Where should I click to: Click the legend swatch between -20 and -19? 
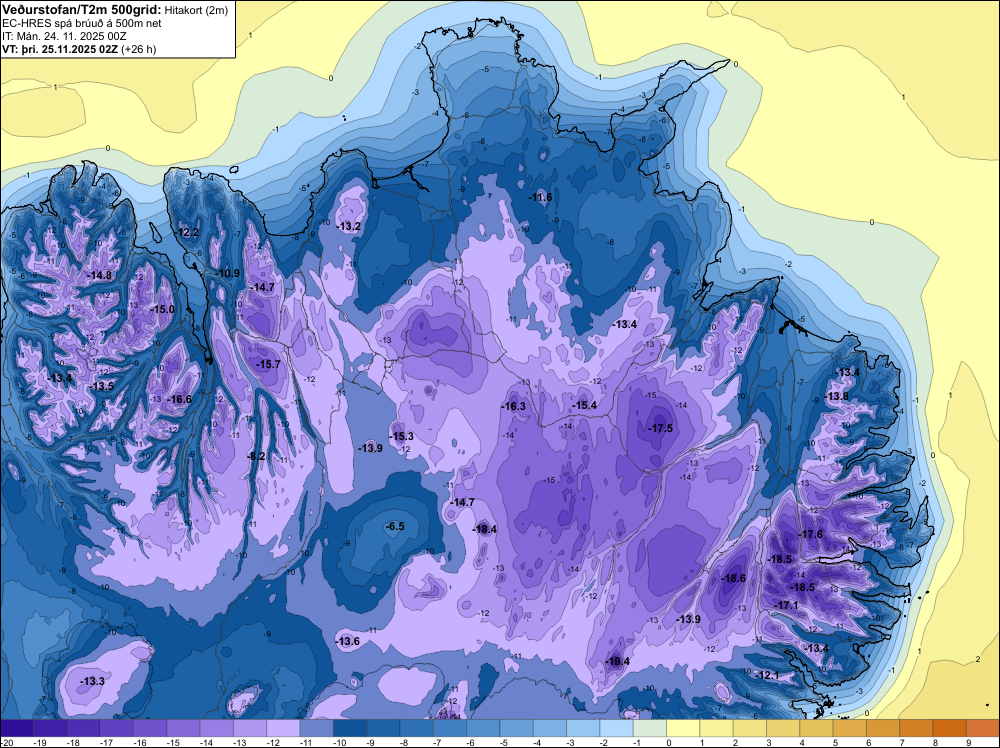click(17, 728)
